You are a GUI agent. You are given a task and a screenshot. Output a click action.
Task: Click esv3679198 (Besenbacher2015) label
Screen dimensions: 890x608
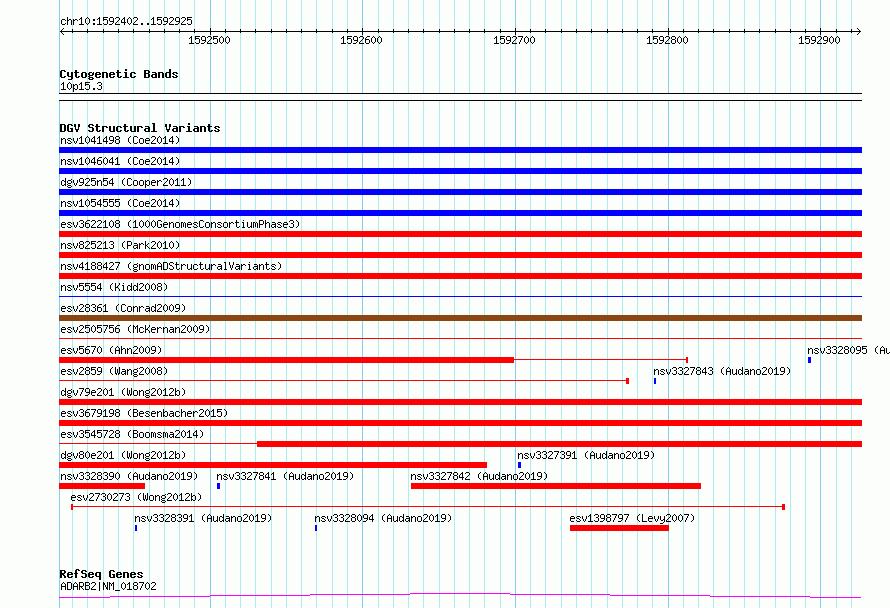pyautogui.click(x=144, y=413)
